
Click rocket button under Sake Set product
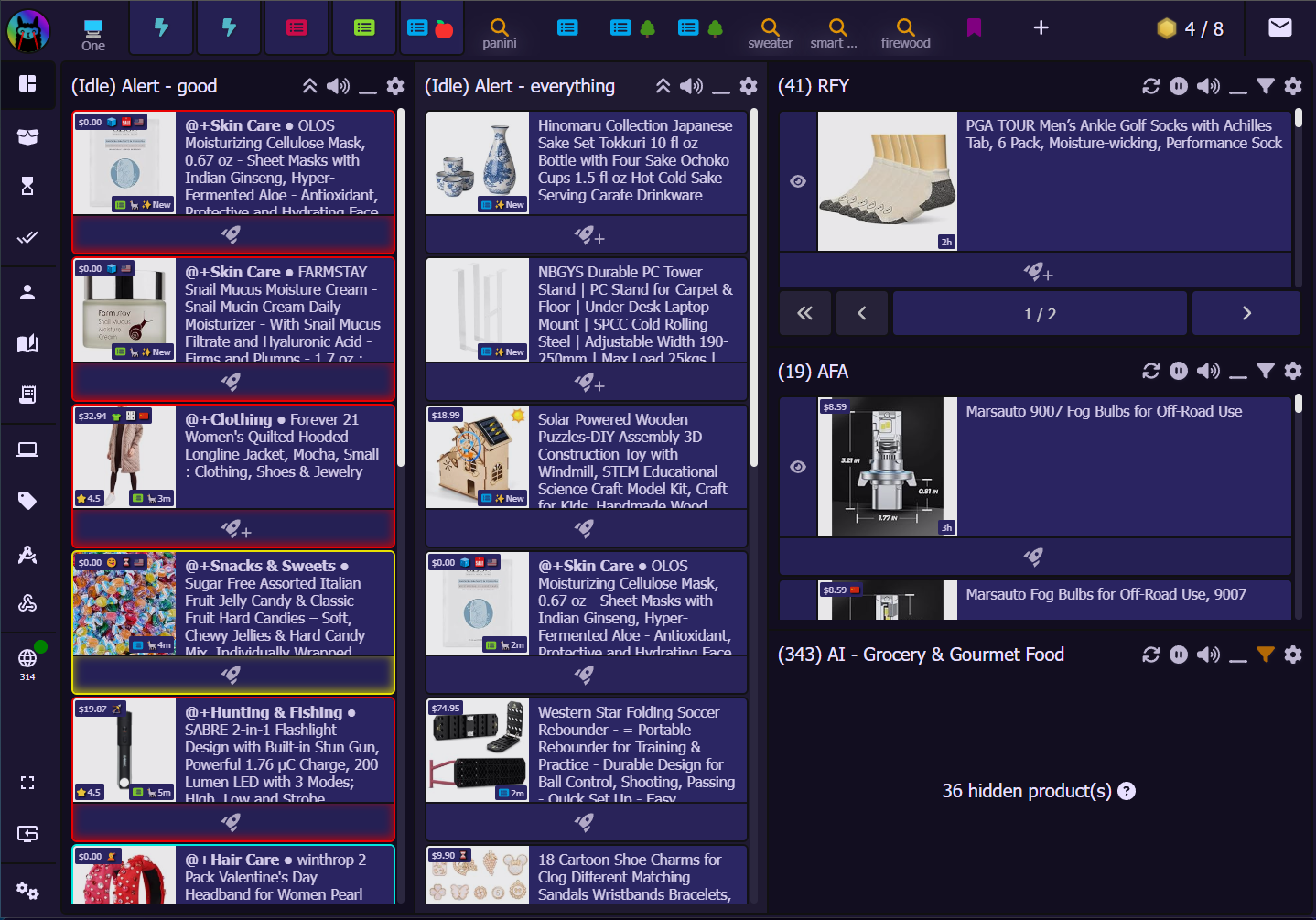[x=587, y=235]
